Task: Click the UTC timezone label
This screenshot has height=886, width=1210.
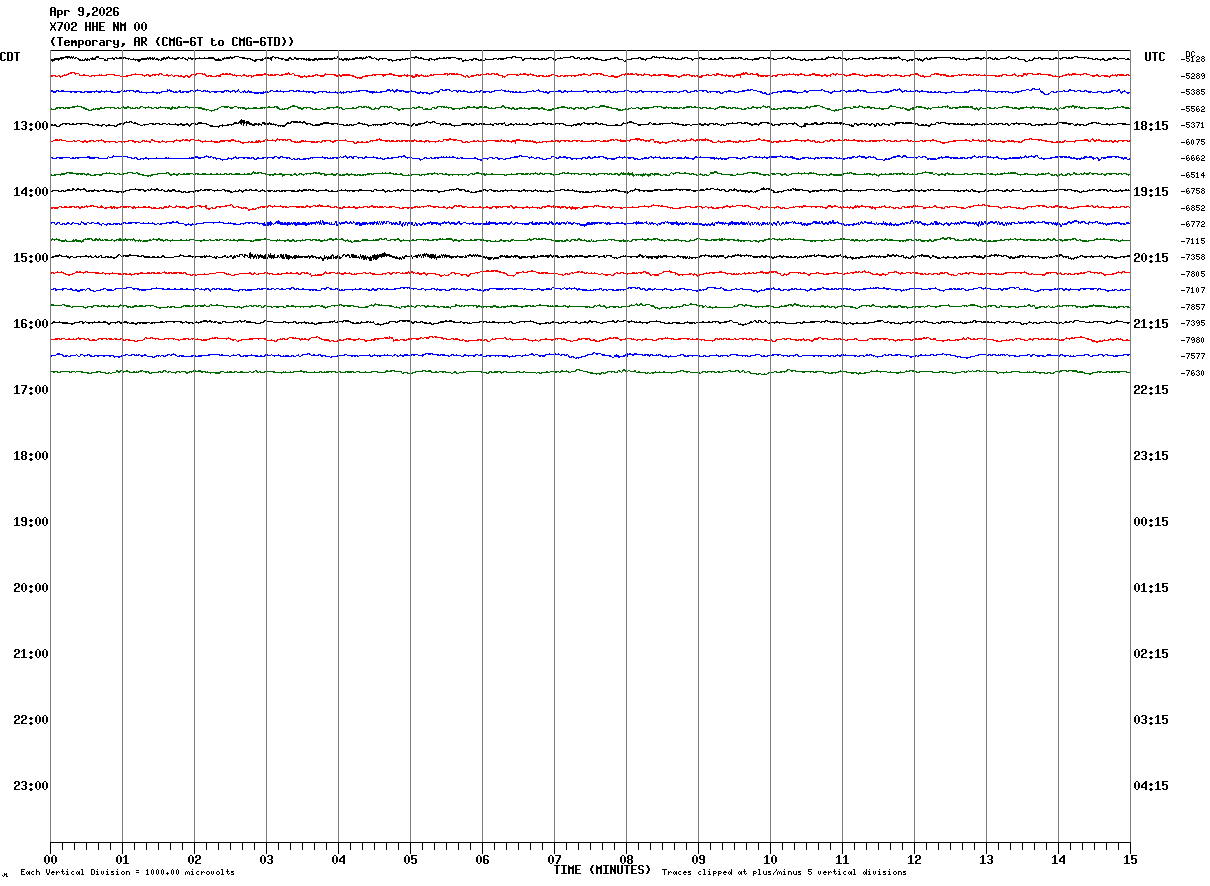Action: (1155, 57)
